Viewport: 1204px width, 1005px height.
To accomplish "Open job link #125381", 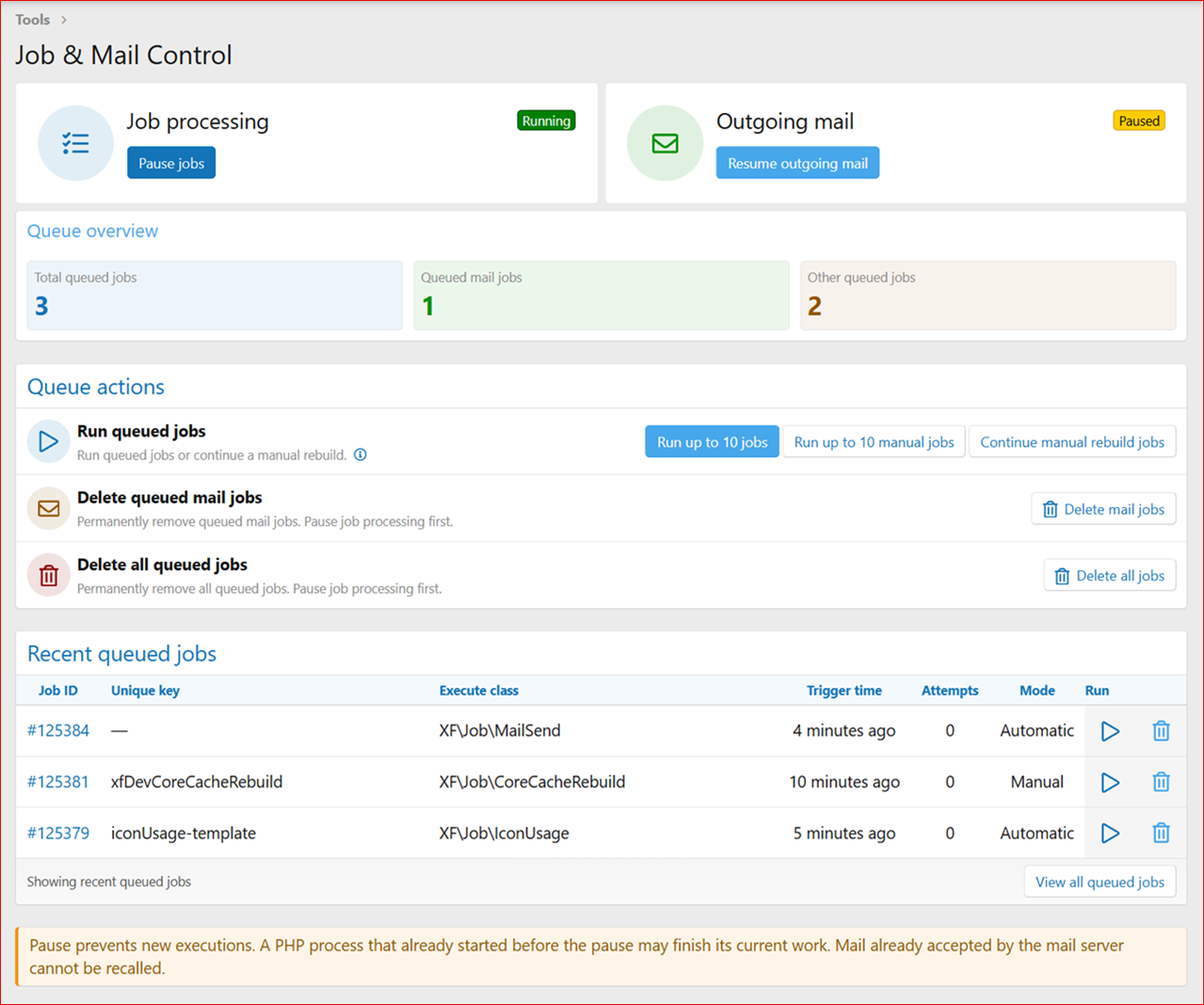I will (58, 781).
